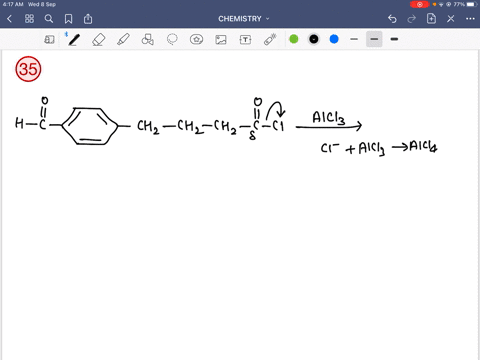Close the editing toolbar with X
Screen dimensions: 480x360
coord(451,19)
